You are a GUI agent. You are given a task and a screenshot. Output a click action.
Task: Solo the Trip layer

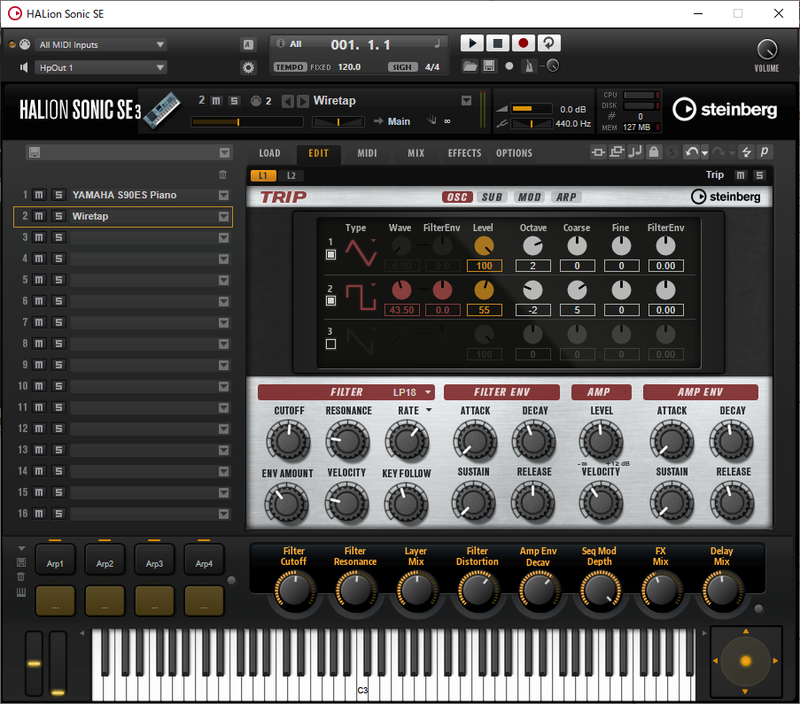[760, 175]
